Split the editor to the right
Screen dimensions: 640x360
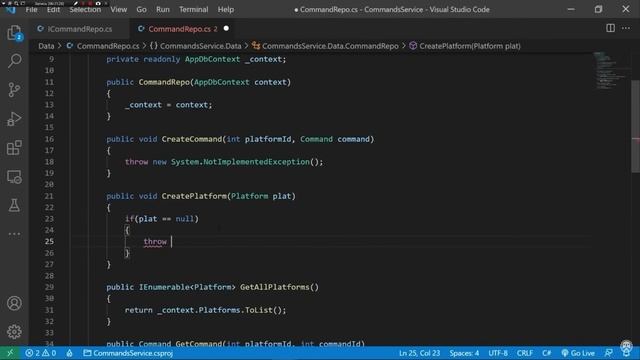[x=610, y=28]
